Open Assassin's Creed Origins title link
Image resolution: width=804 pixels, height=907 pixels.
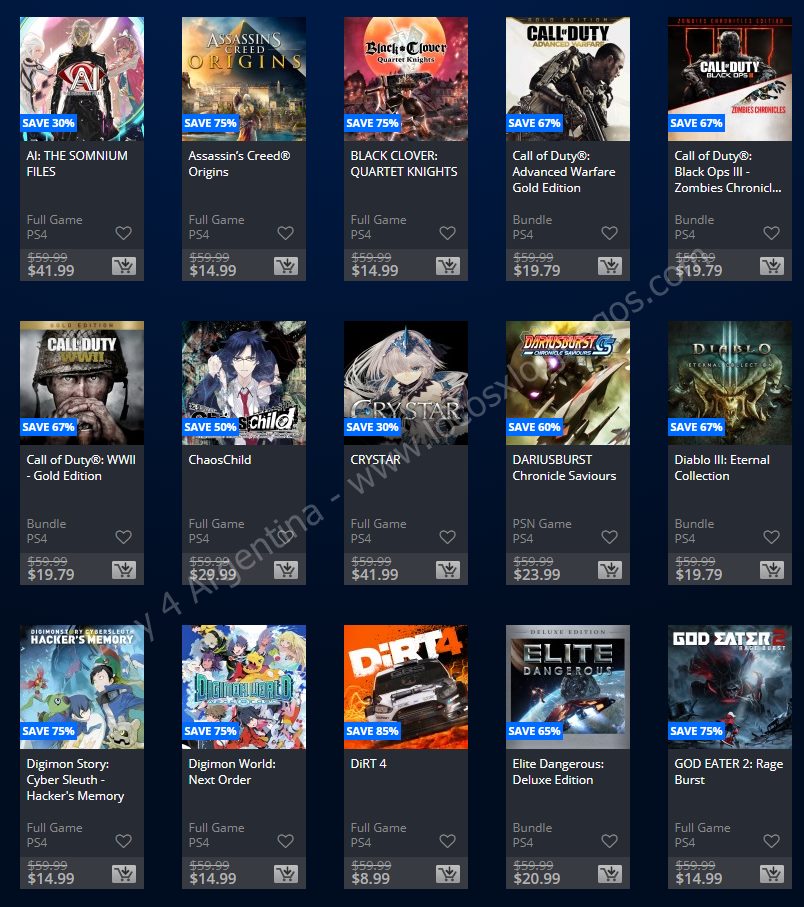[x=239, y=164]
